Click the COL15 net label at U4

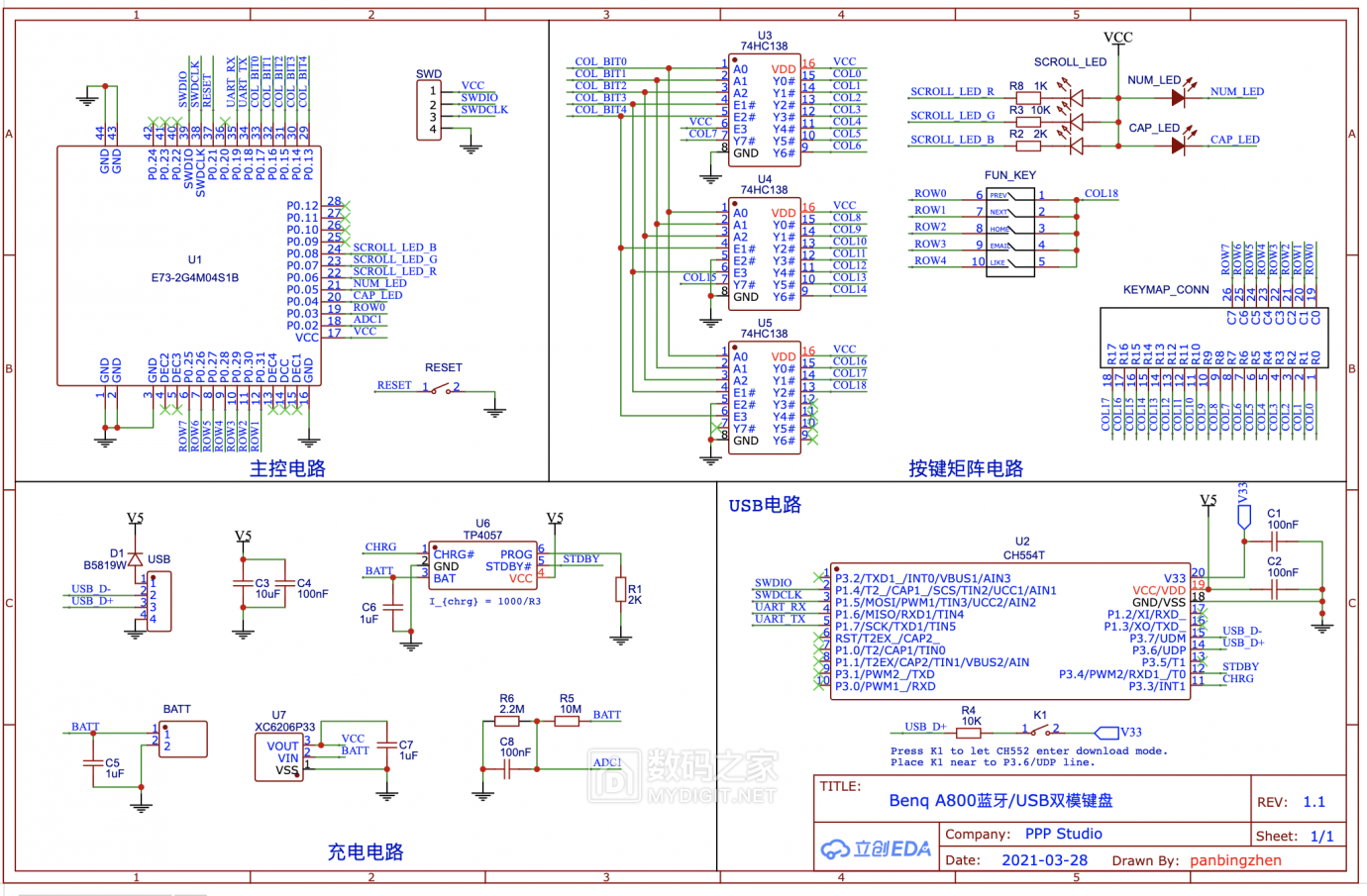[x=699, y=277]
